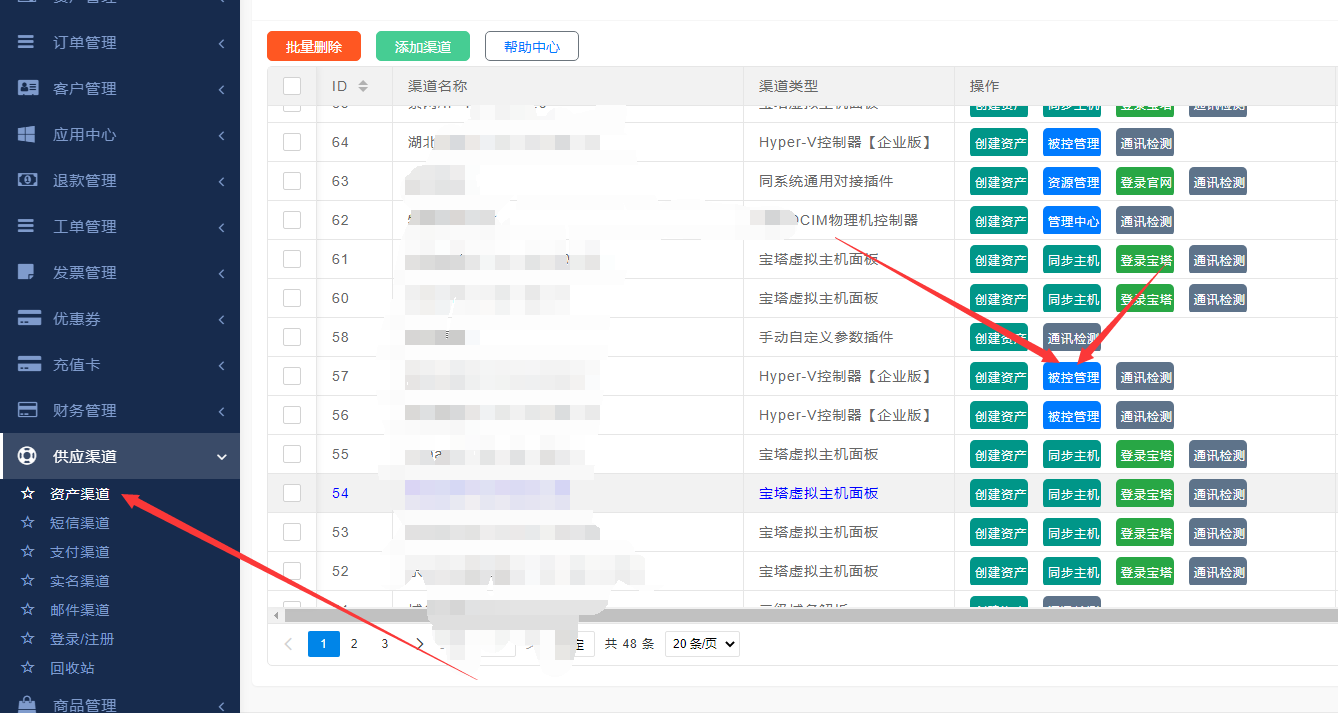
Task: Click the 应用中心 windows icon
Action: pos(27,134)
